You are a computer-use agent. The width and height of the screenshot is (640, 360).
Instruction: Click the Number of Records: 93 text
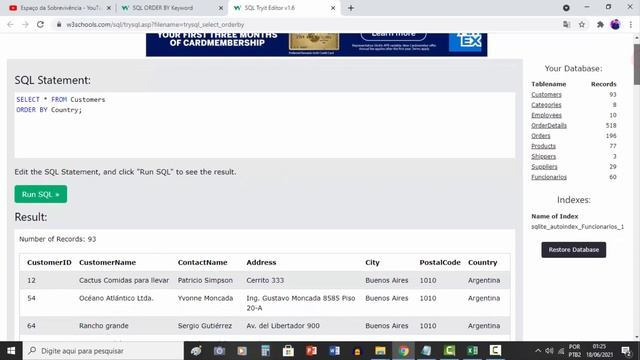[x=58, y=239]
